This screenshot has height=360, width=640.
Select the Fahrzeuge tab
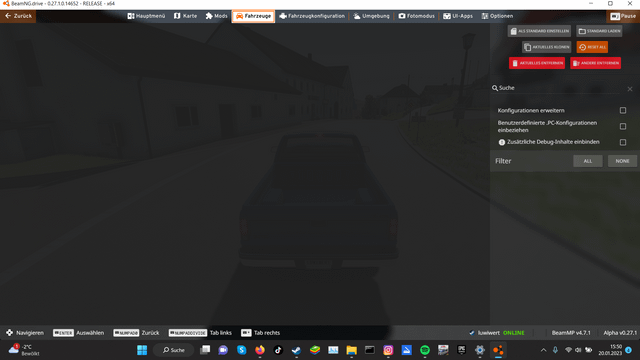(253, 16)
